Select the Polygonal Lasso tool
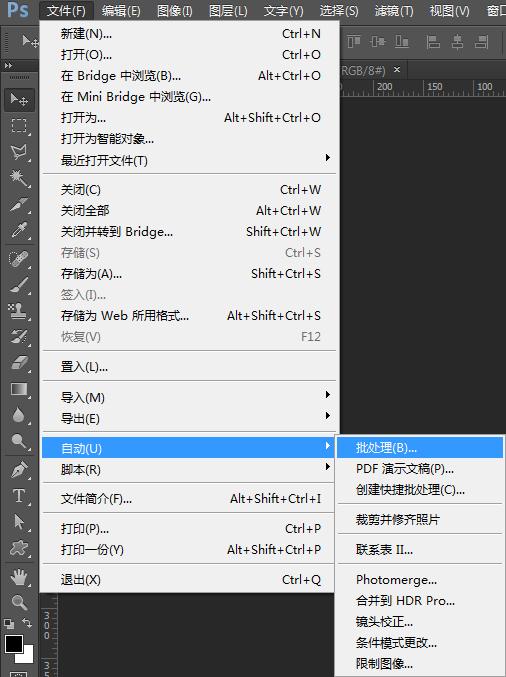506x677 pixels. (19, 152)
